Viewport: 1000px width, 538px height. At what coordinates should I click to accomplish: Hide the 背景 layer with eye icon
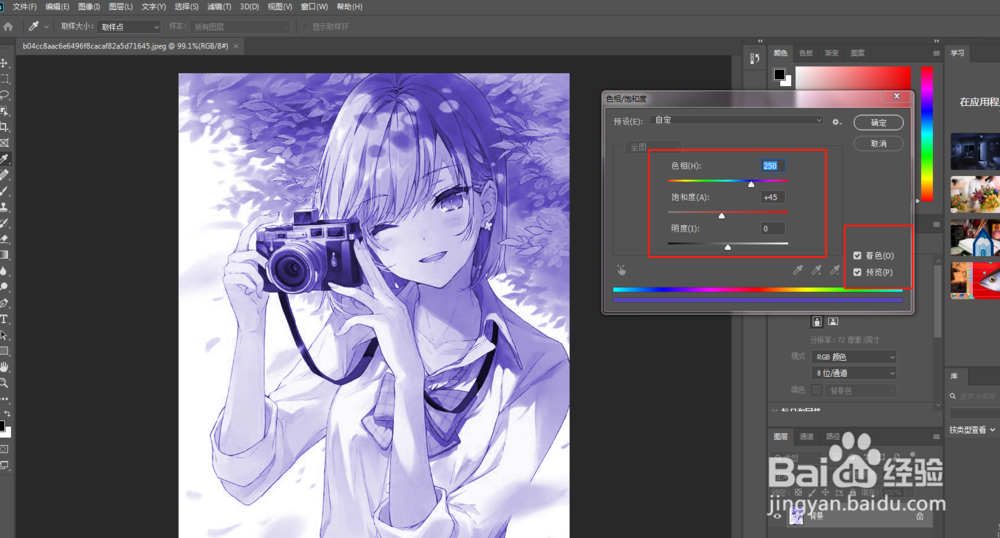point(777,516)
